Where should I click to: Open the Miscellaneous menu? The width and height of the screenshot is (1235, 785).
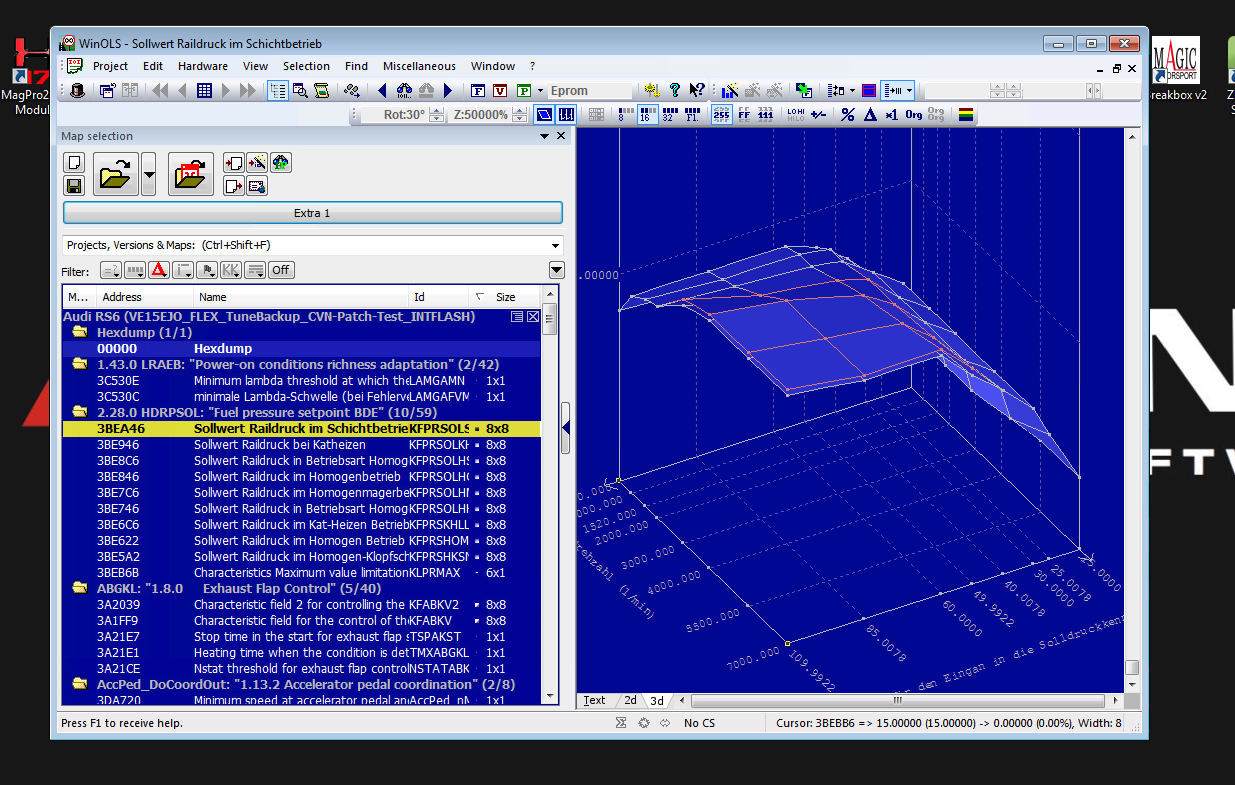(x=419, y=66)
